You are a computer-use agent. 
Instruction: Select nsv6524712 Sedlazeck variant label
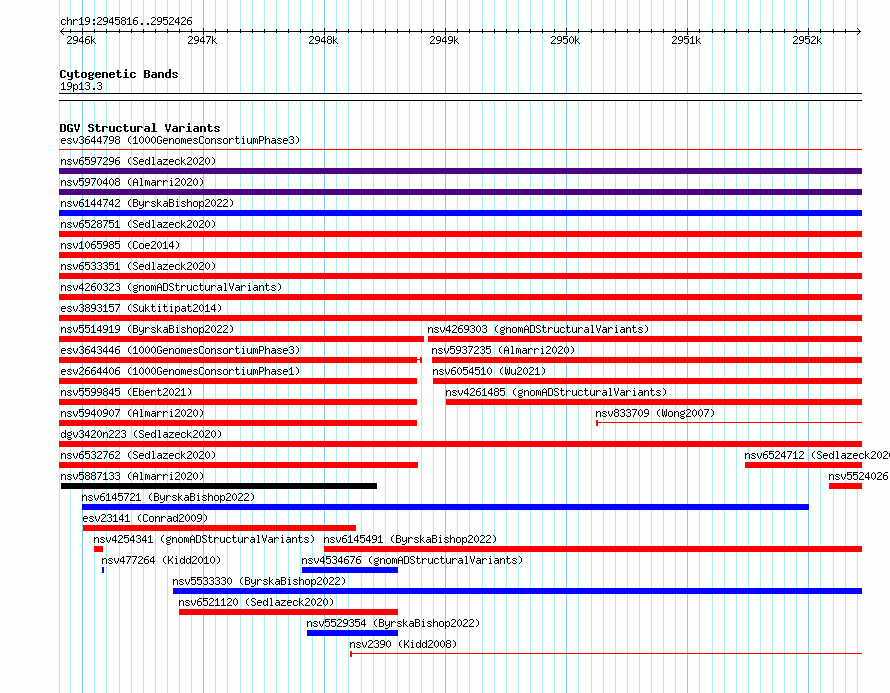point(817,455)
